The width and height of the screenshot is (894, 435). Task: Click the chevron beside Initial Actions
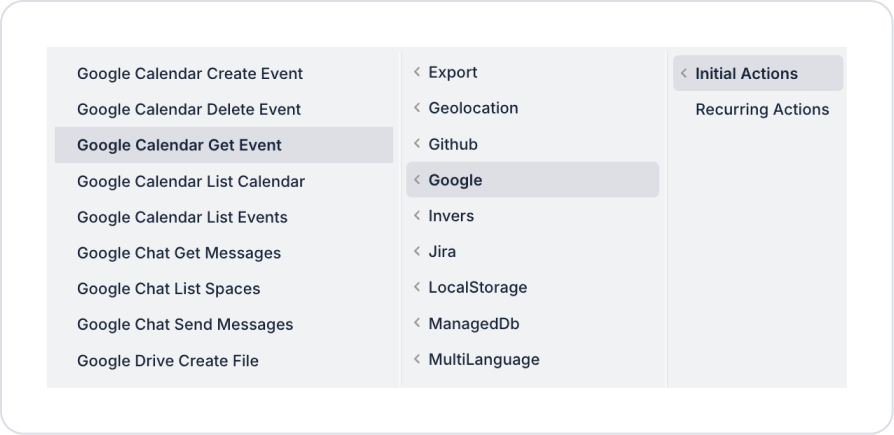684,73
